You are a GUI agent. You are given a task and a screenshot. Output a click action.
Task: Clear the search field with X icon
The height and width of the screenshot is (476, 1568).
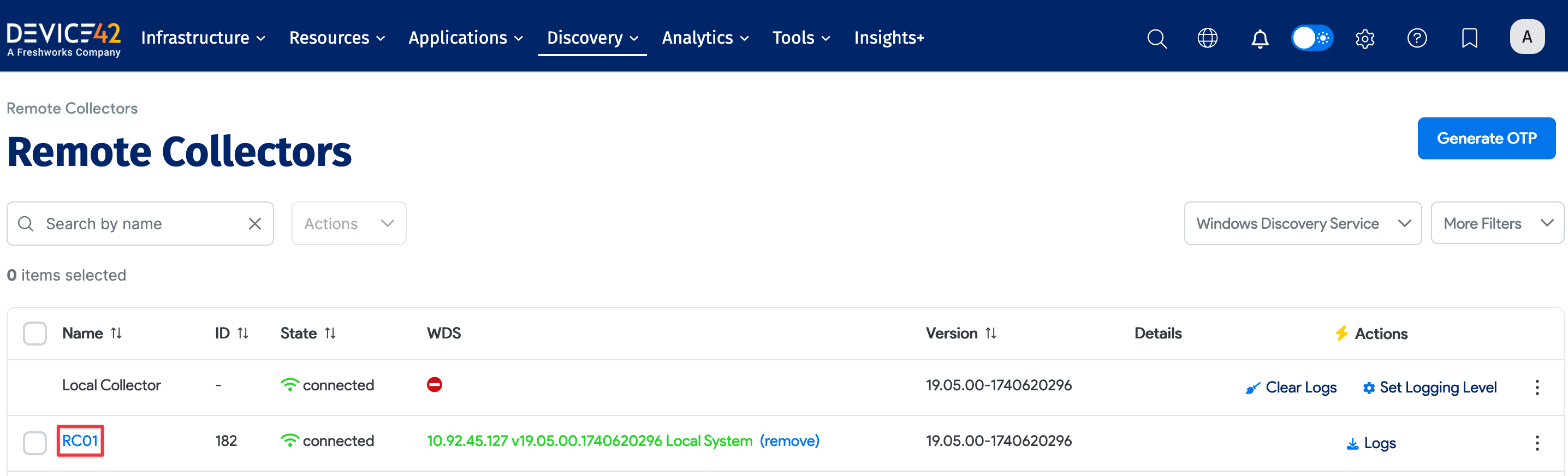[x=254, y=224]
